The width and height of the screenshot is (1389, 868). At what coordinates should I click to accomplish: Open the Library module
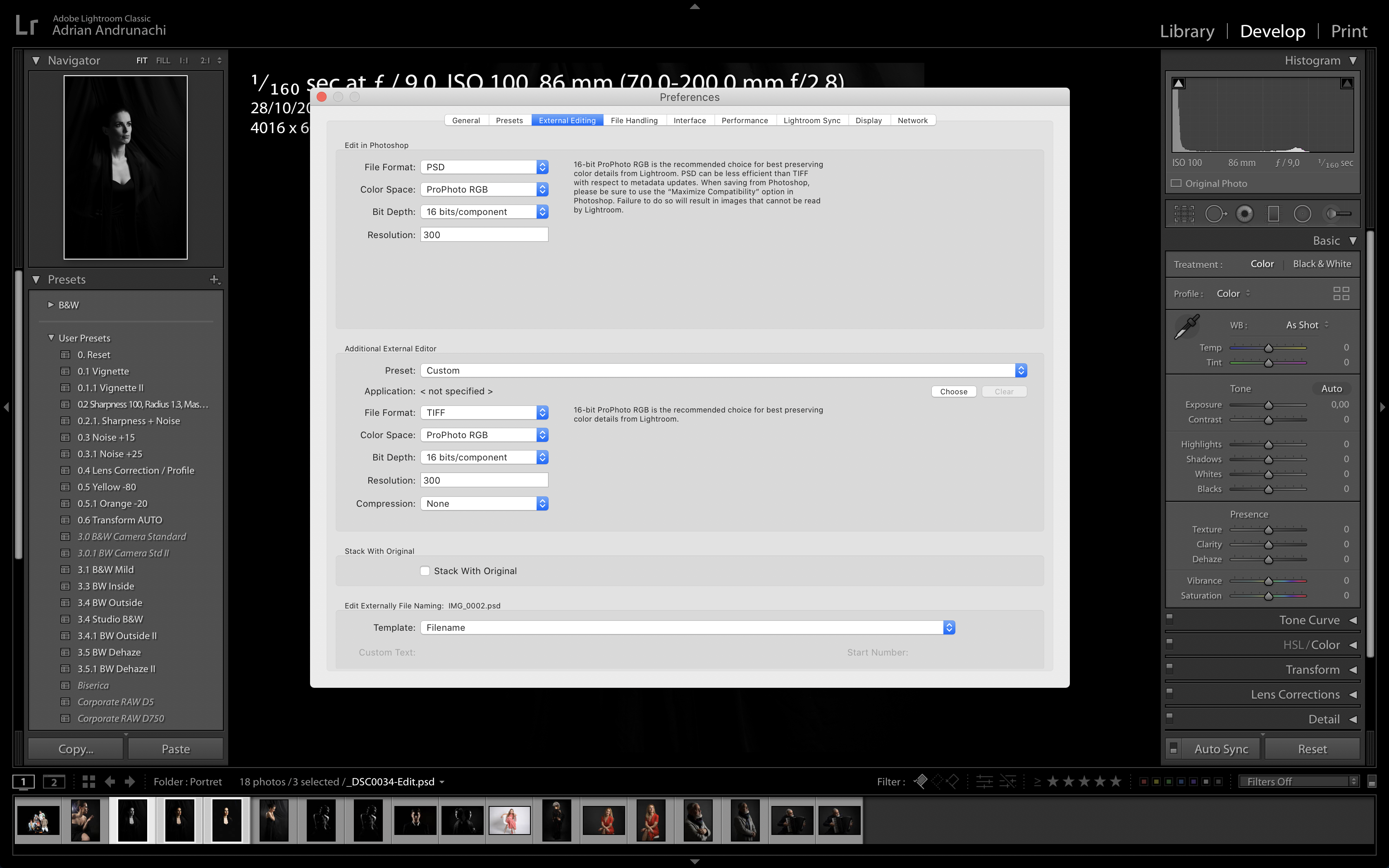point(1186,31)
